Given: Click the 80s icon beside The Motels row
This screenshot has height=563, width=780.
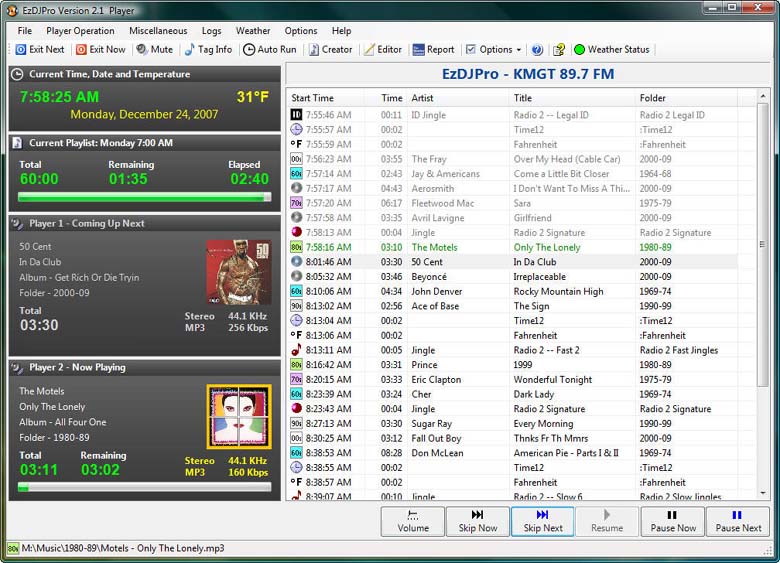Looking at the screenshot, I should pos(296,247).
